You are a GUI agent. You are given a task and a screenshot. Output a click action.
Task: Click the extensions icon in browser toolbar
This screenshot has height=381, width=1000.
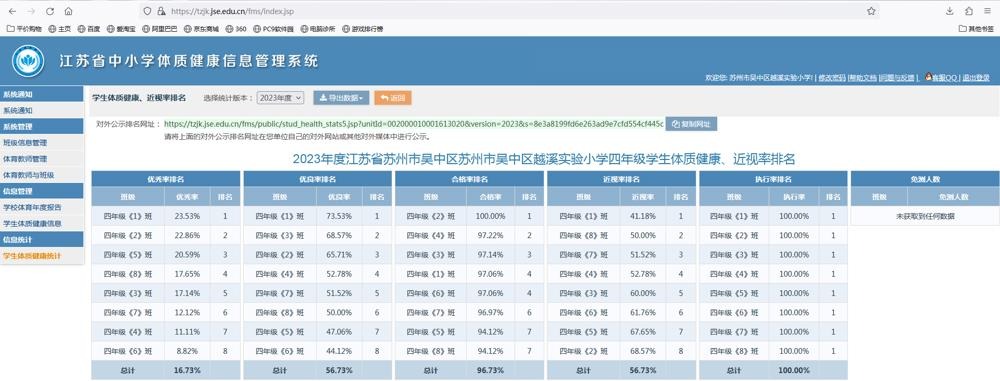969,11
